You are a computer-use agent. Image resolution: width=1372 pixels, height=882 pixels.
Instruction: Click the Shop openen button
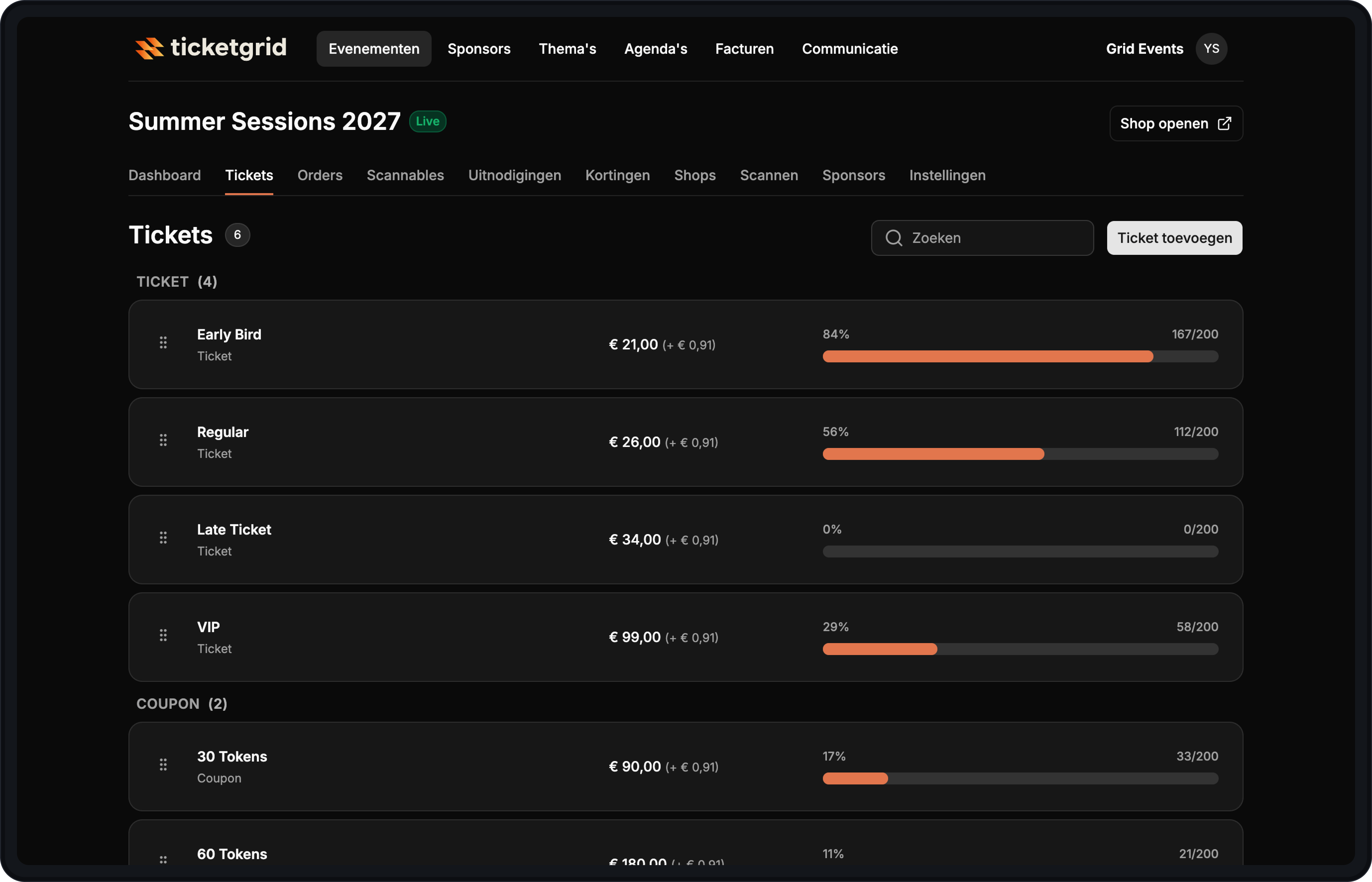1176,124
